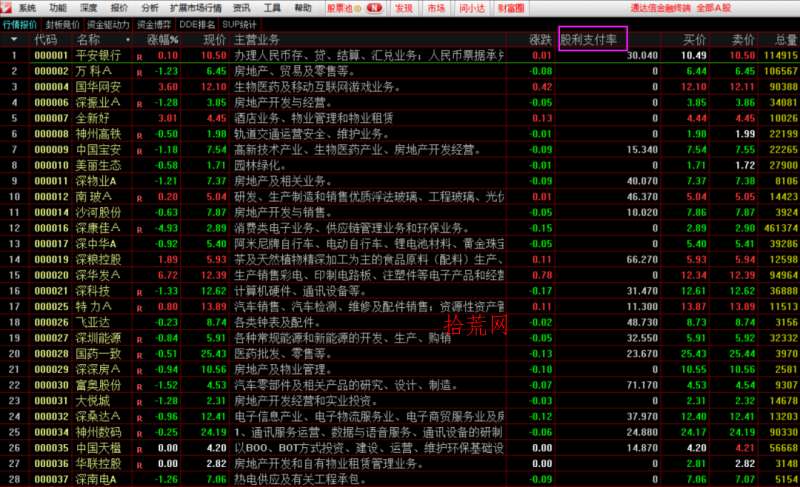Sort by the 涨幅% column header
Viewport: 800px width, 487px height.
click(163, 40)
